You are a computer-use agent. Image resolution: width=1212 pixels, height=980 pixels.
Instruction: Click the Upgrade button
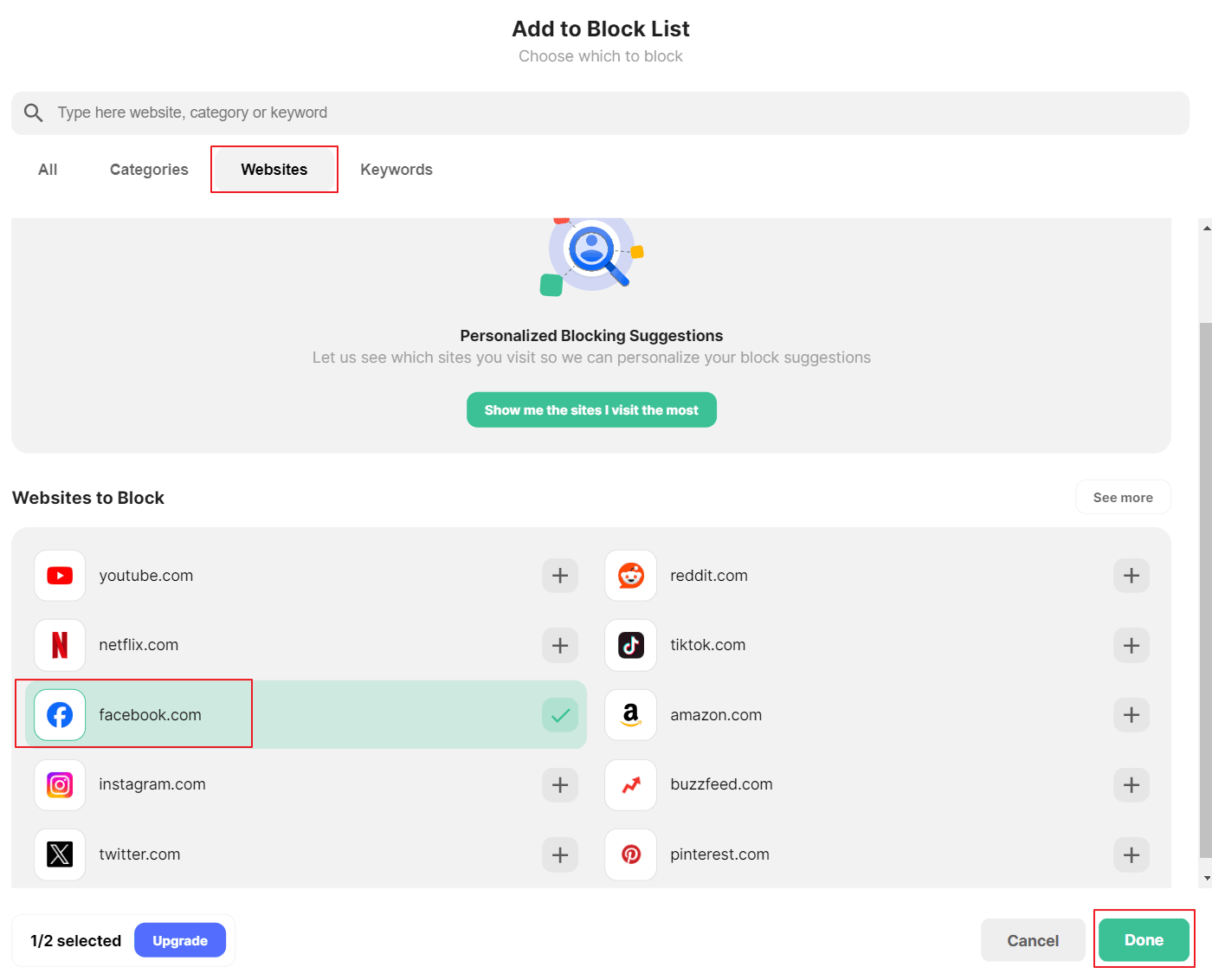click(180, 941)
